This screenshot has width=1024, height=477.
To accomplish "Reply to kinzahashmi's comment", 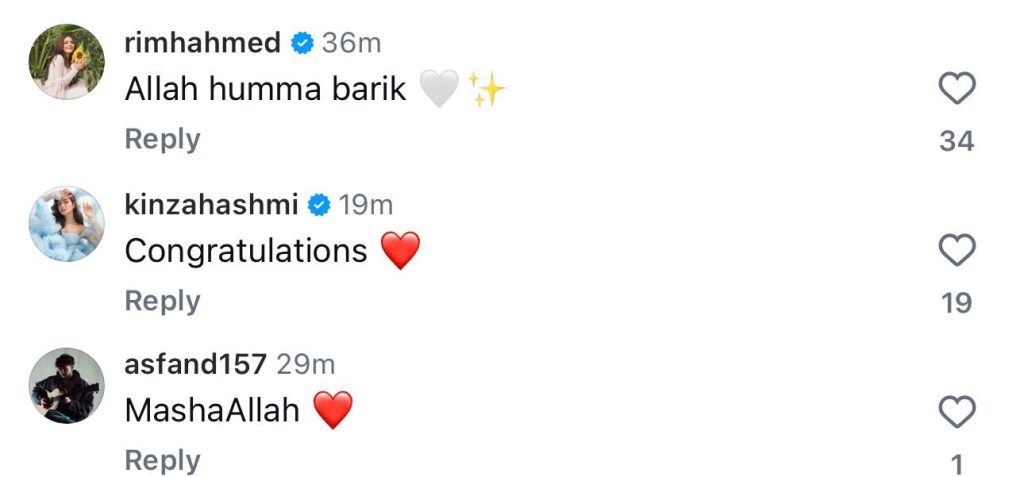I will [x=162, y=300].
